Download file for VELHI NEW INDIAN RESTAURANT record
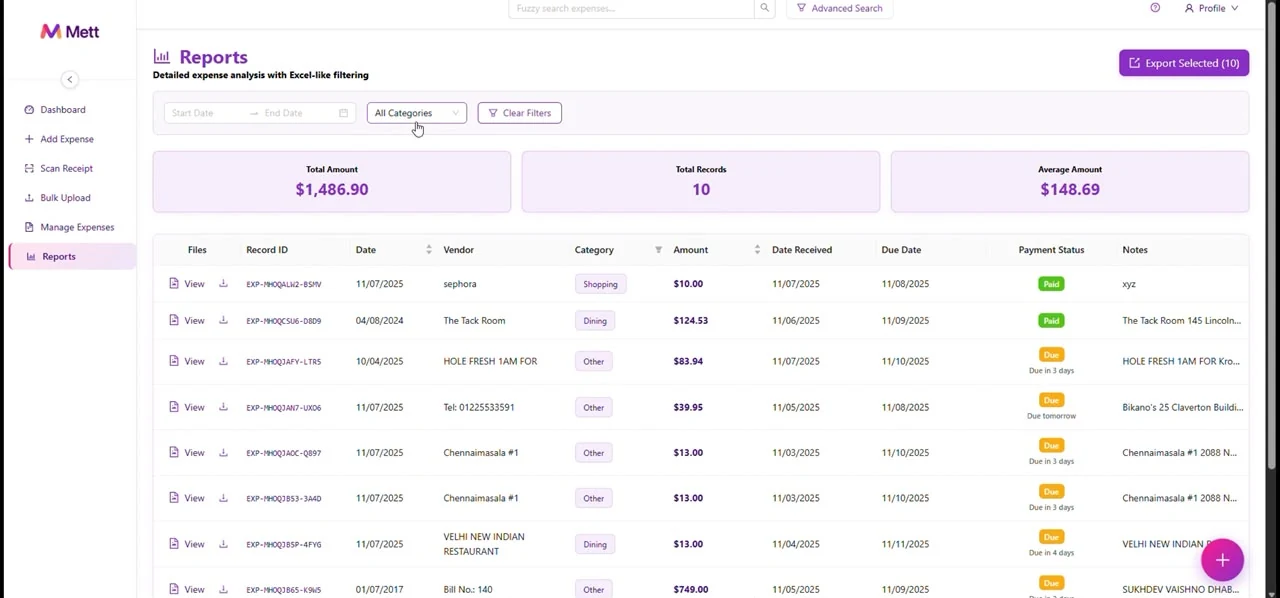The height and width of the screenshot is (598, 1280). tap(223, 544)
